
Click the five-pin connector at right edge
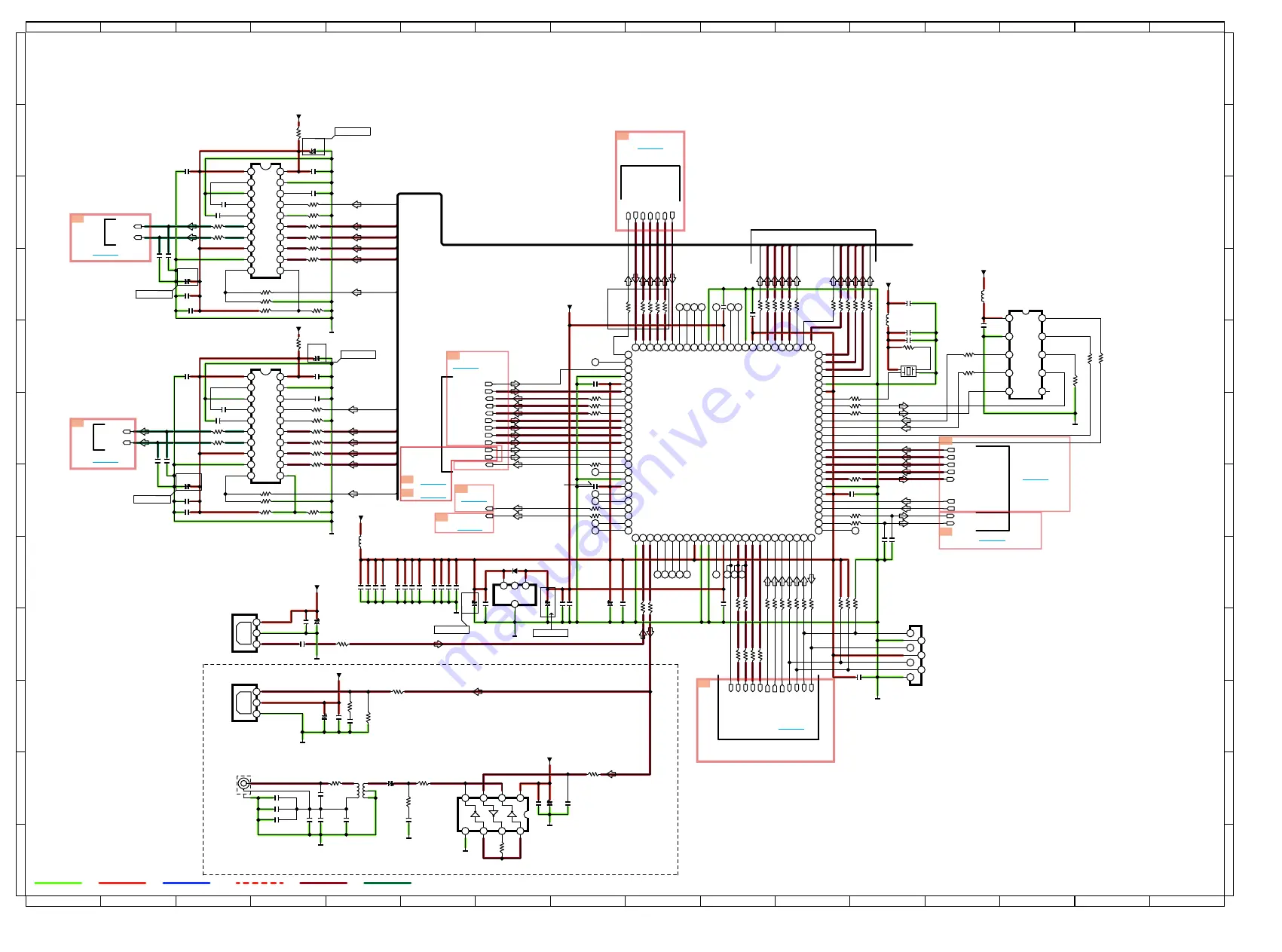pos(916,655)
